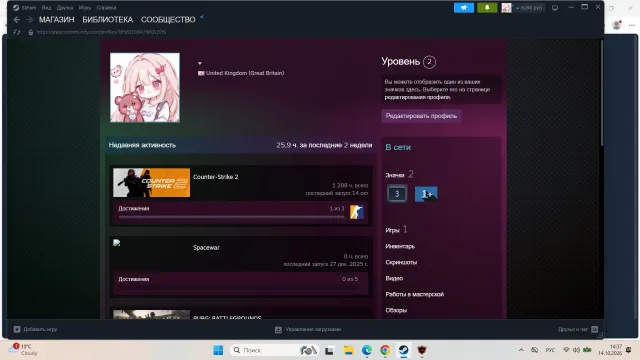Show hidden tray icons chevron
The height and width of the screenshot is (360, 640).
pos(521,350)
